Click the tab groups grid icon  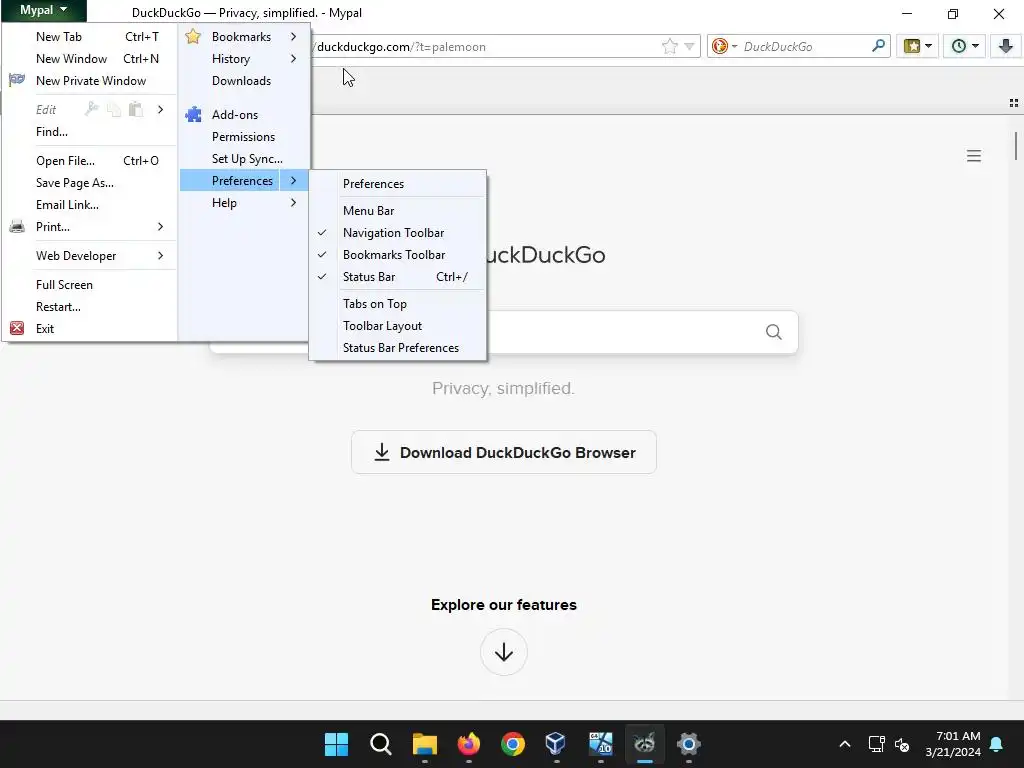click(1014, 103)
